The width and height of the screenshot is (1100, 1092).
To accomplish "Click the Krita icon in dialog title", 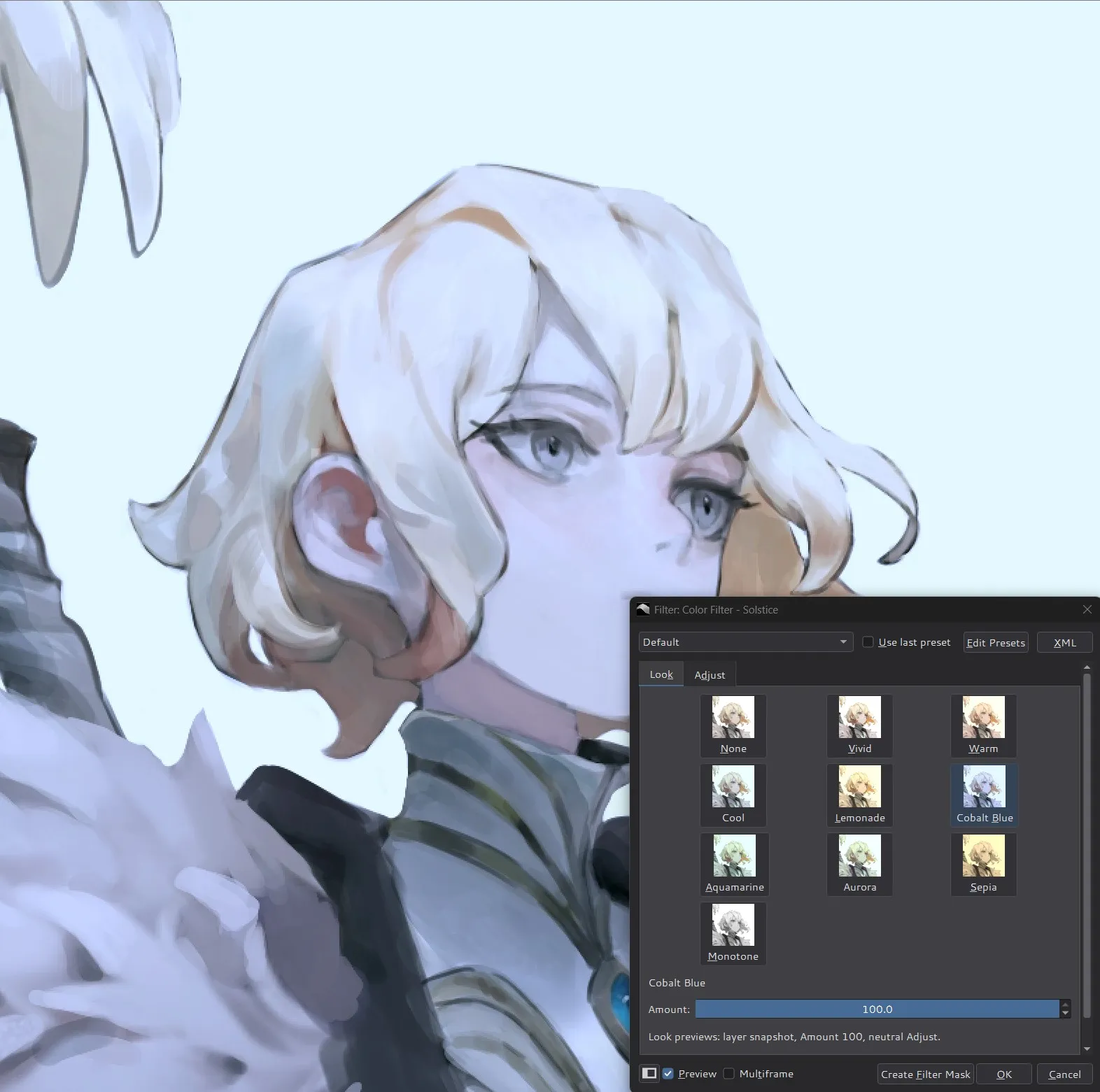I will tap(643, 609).
